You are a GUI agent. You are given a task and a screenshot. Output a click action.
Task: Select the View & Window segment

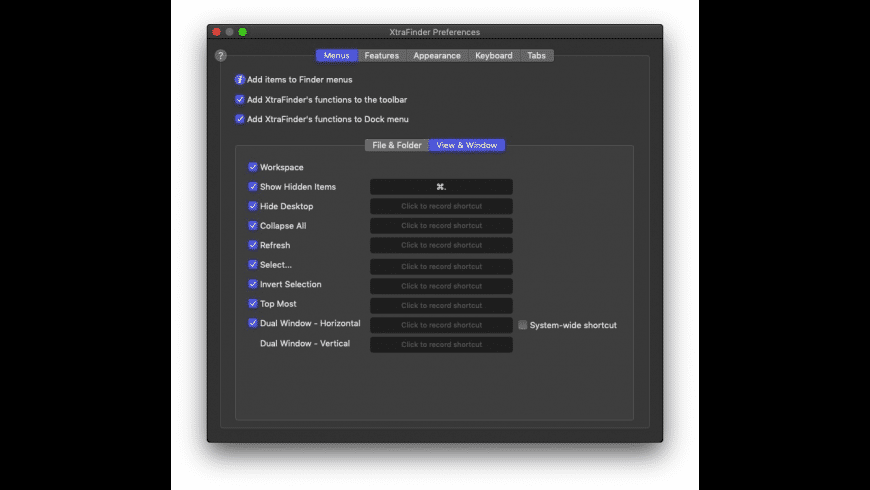pos(467,145)
